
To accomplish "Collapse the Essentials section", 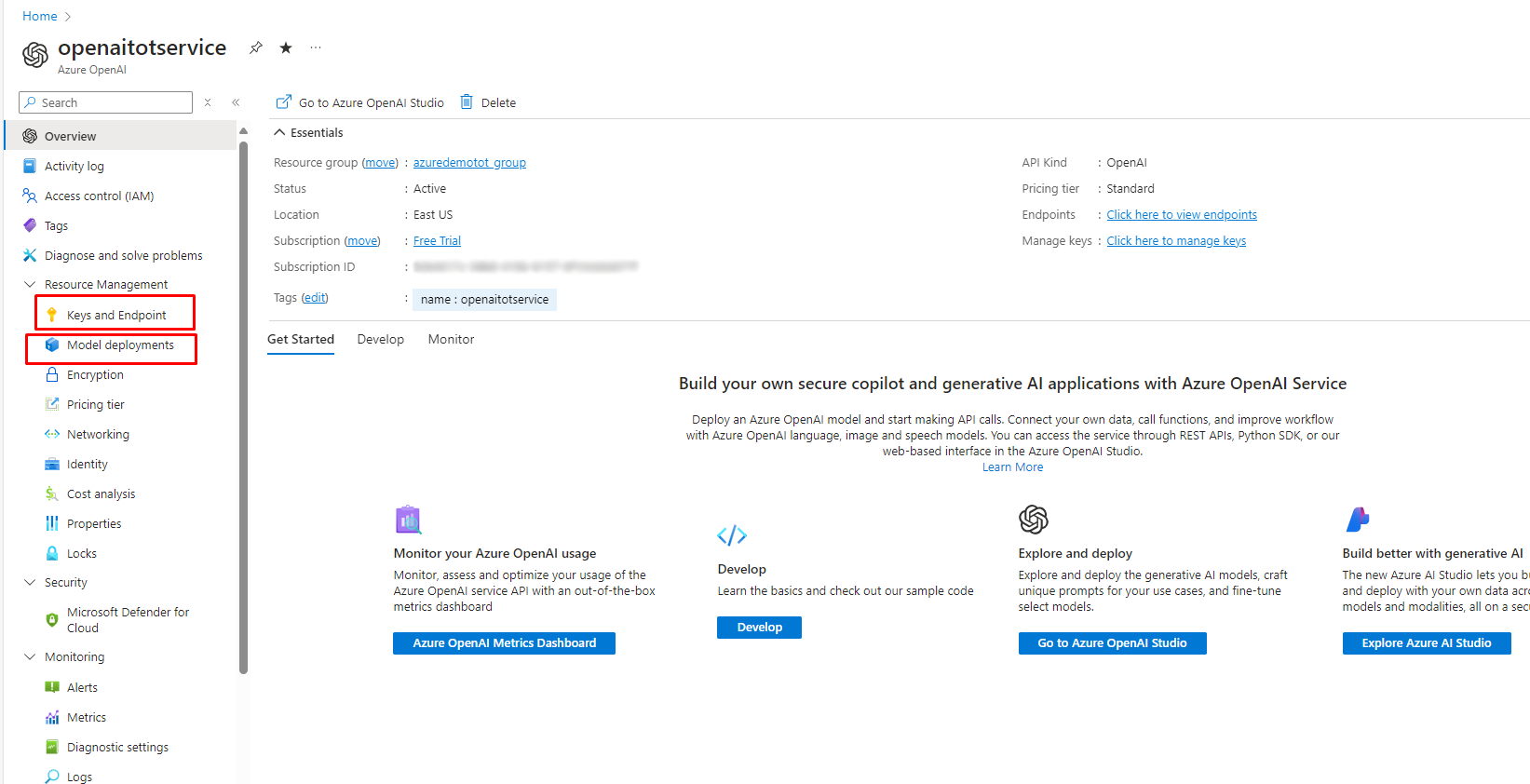I will [x=279, y=132].
